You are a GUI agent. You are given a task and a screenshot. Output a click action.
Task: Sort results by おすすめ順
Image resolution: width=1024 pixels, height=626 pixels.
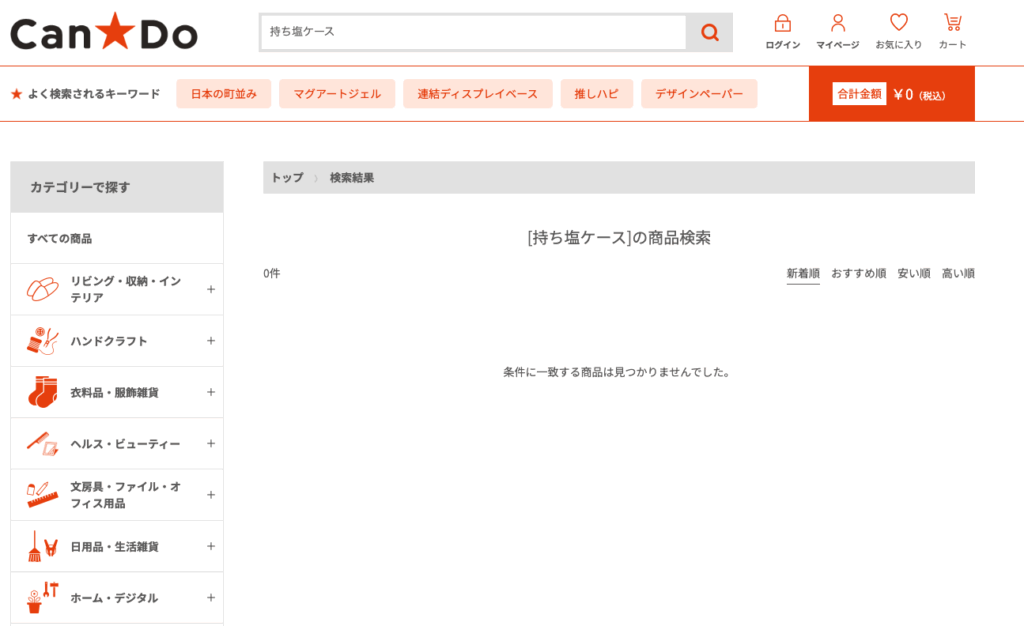pos(858,274)
